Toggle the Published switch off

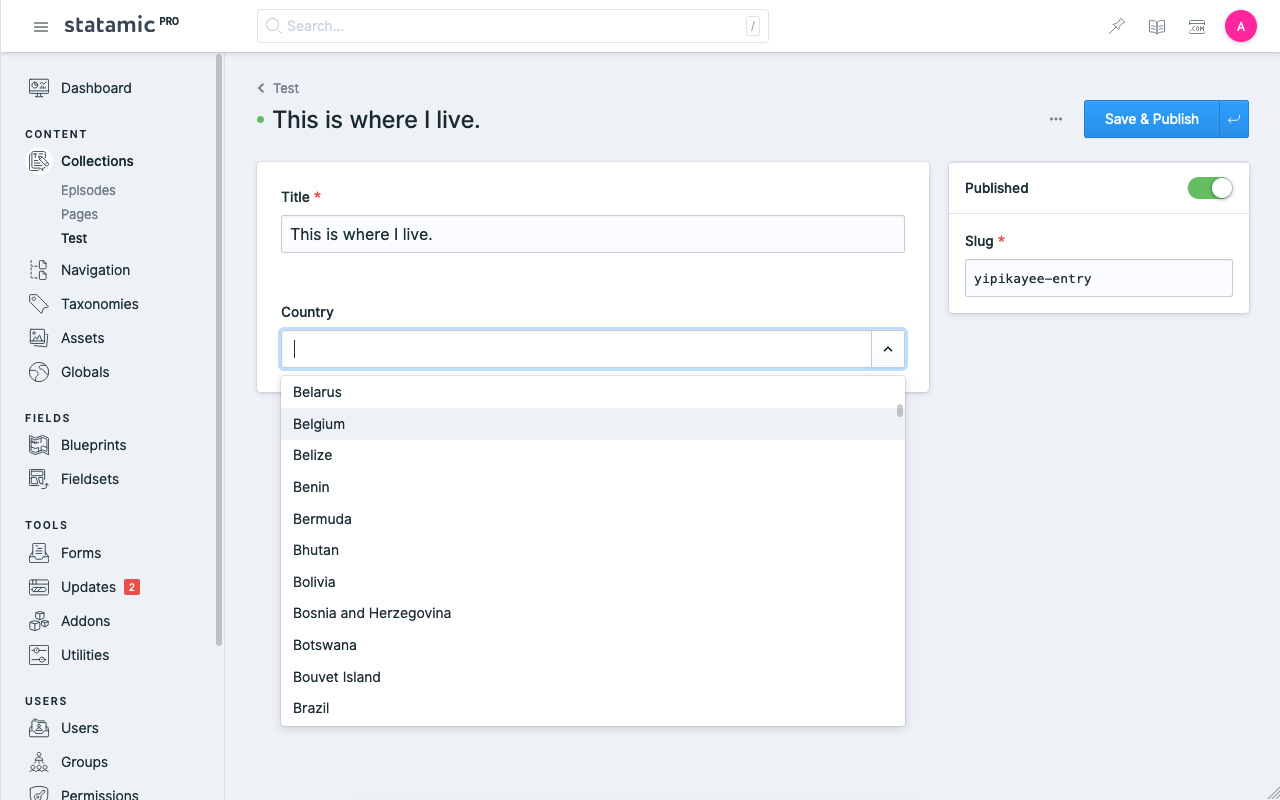pyautogui.click(x=1210, y=188)
